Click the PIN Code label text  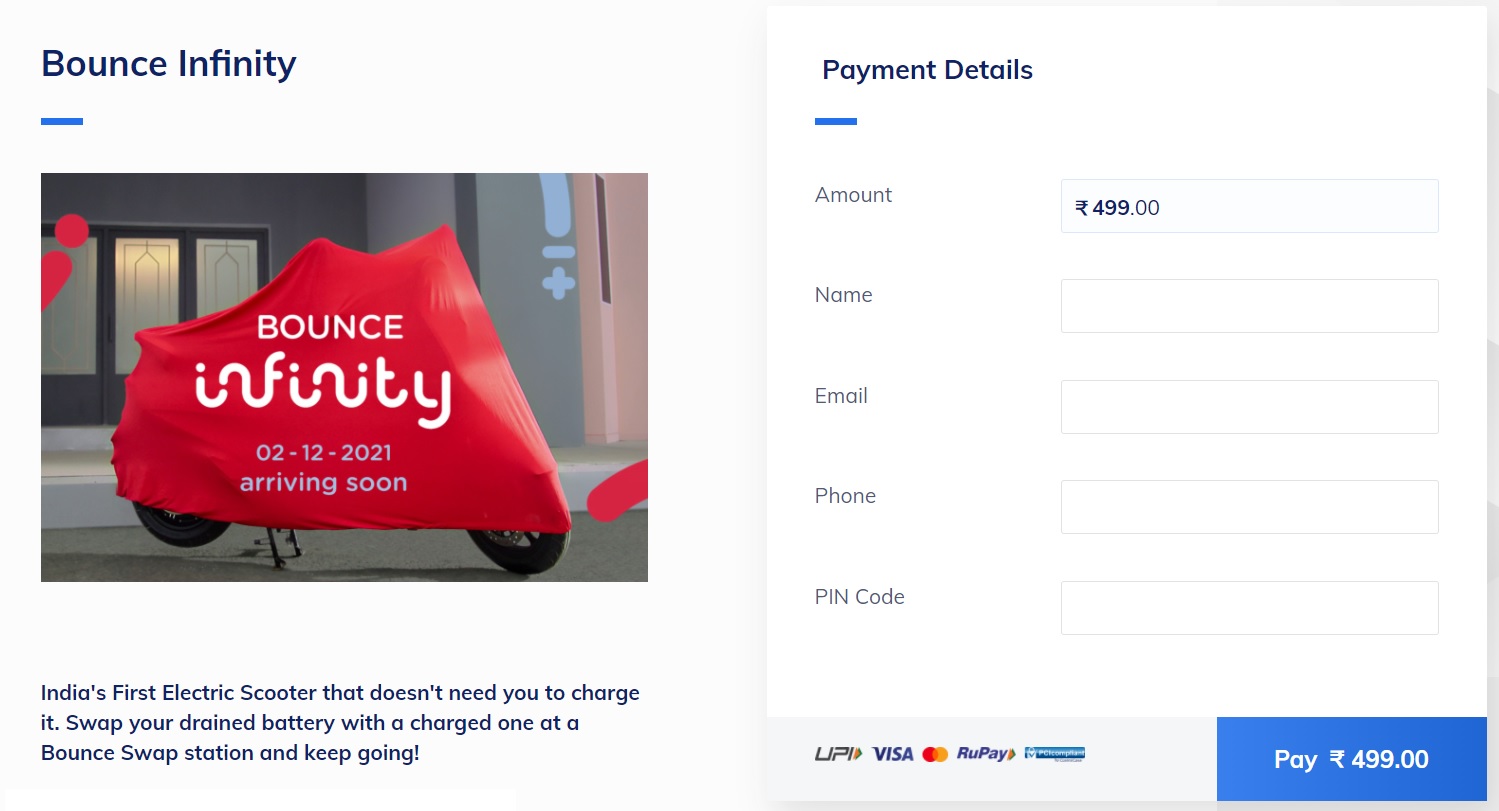tap(859, 597)
